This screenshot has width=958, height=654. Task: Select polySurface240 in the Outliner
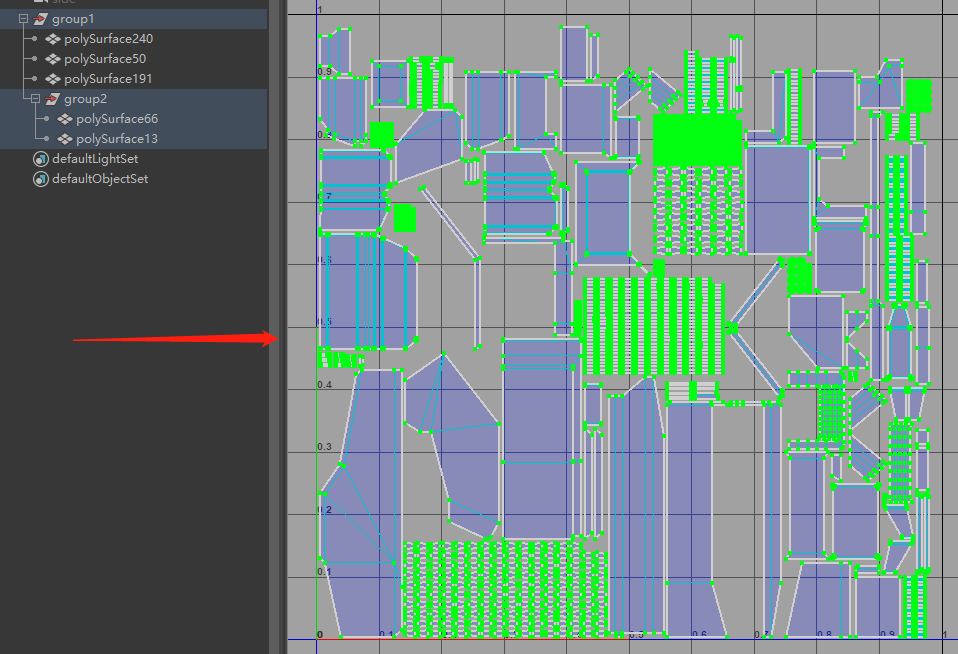point(110,38)
